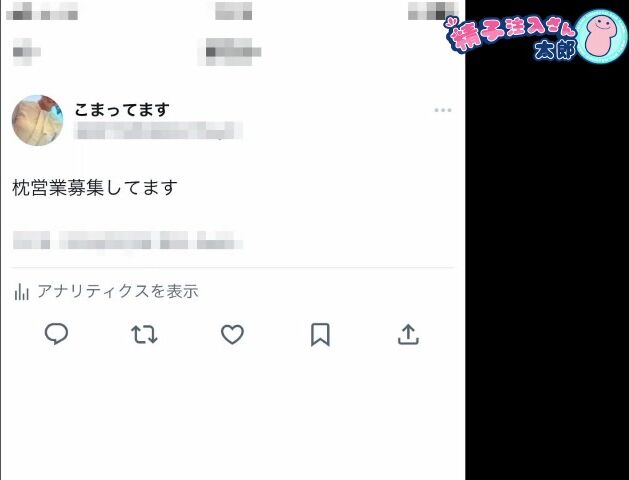Open the share upload arrow icon
Viewport: 629px width, 480px height.
(408, 334)
